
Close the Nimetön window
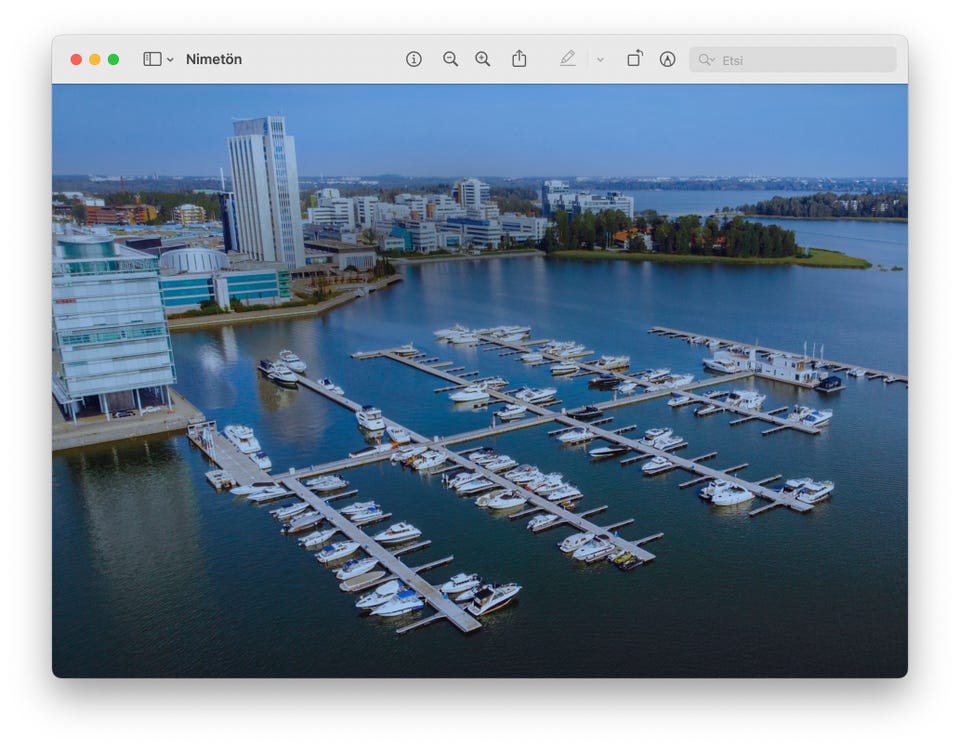point(76,60)
